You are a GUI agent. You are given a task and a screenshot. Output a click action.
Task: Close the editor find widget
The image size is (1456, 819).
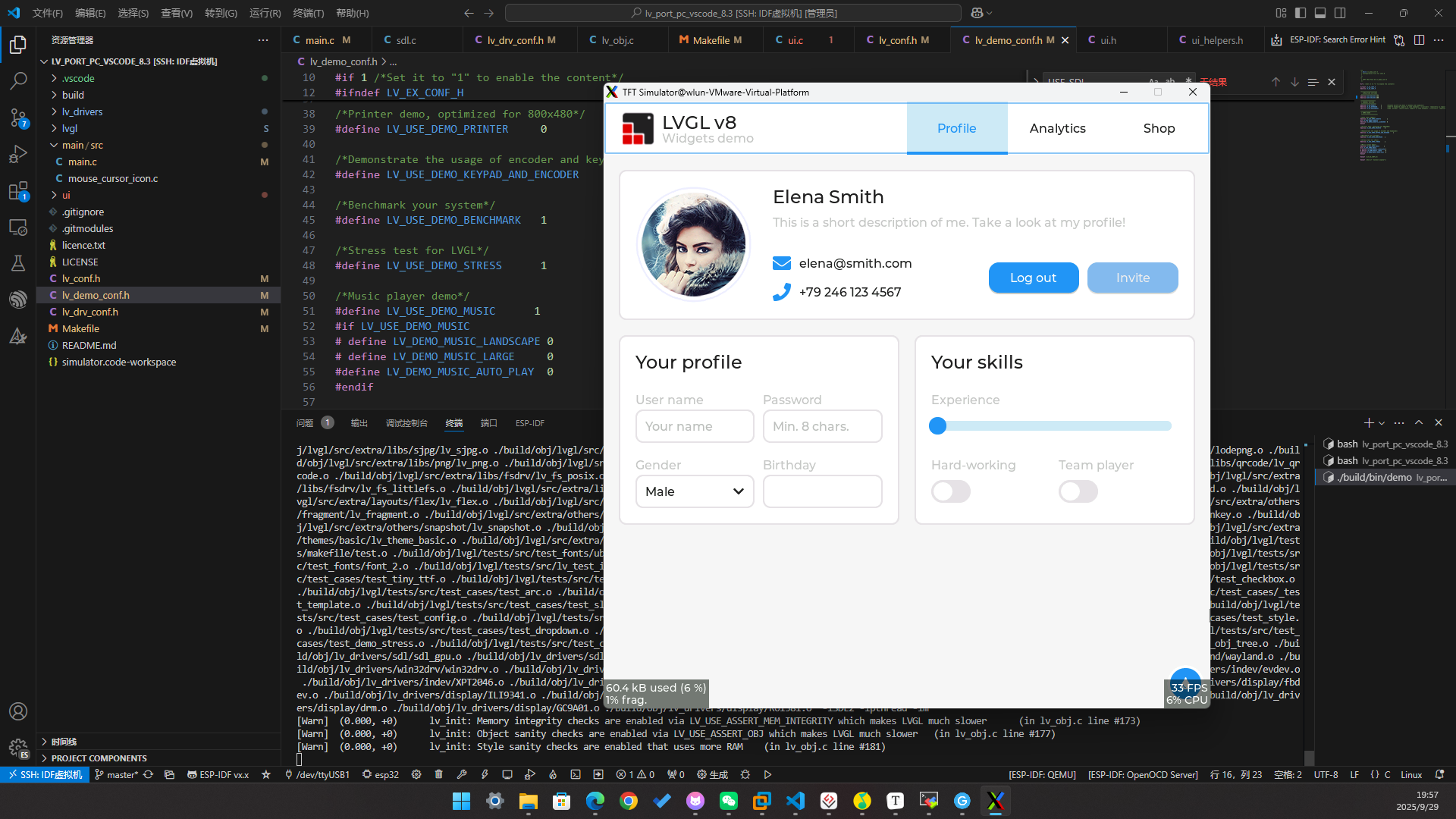(x=1332, y=82)
